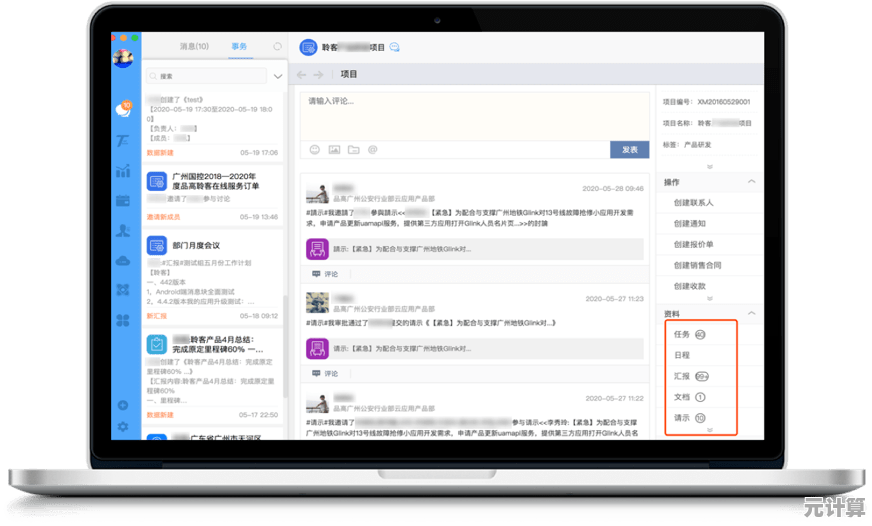Click the back arrow in navigation bar
The image size is (872, 526).
[302, 75]
